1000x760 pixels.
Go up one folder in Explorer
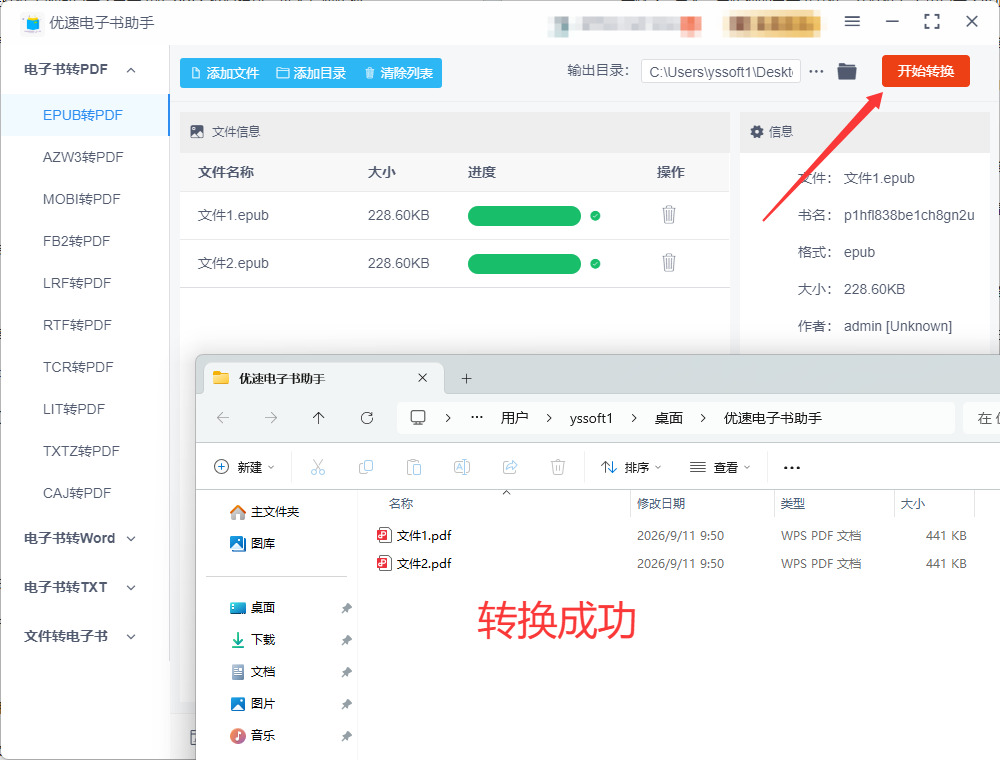319,418
